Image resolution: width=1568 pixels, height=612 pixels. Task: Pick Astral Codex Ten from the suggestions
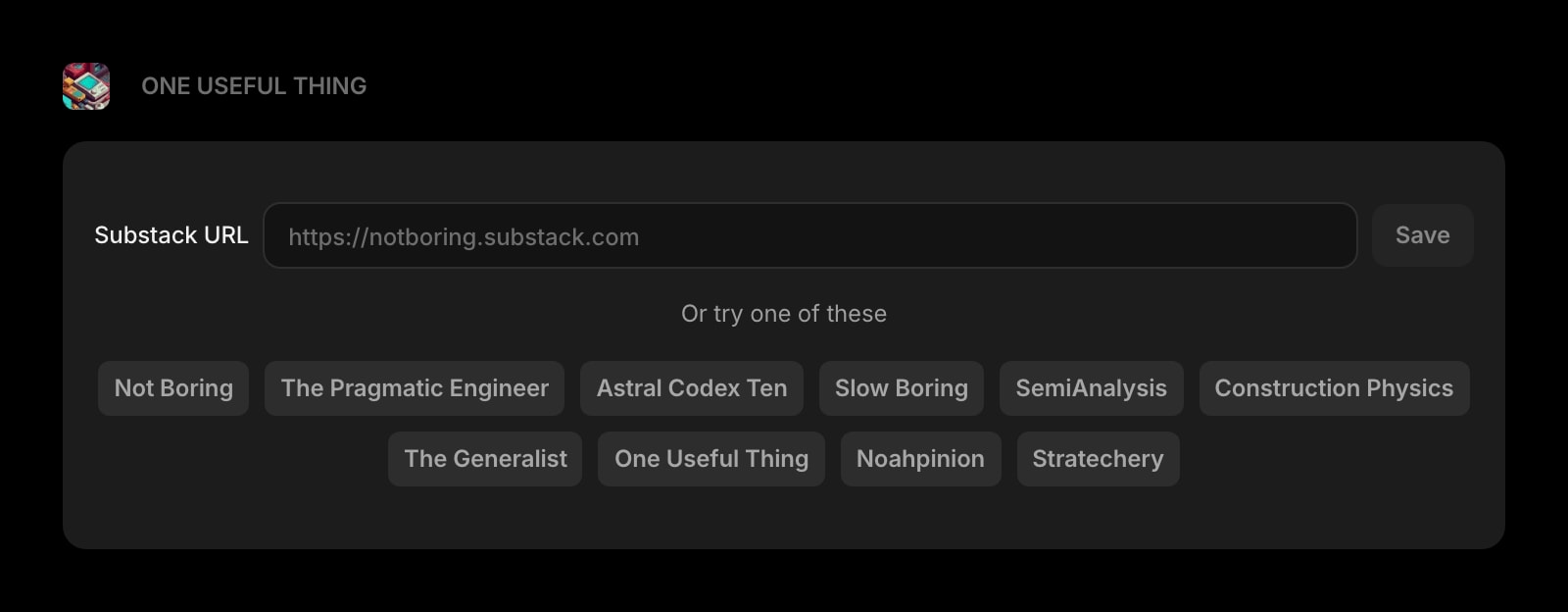[x=691, y=388]
